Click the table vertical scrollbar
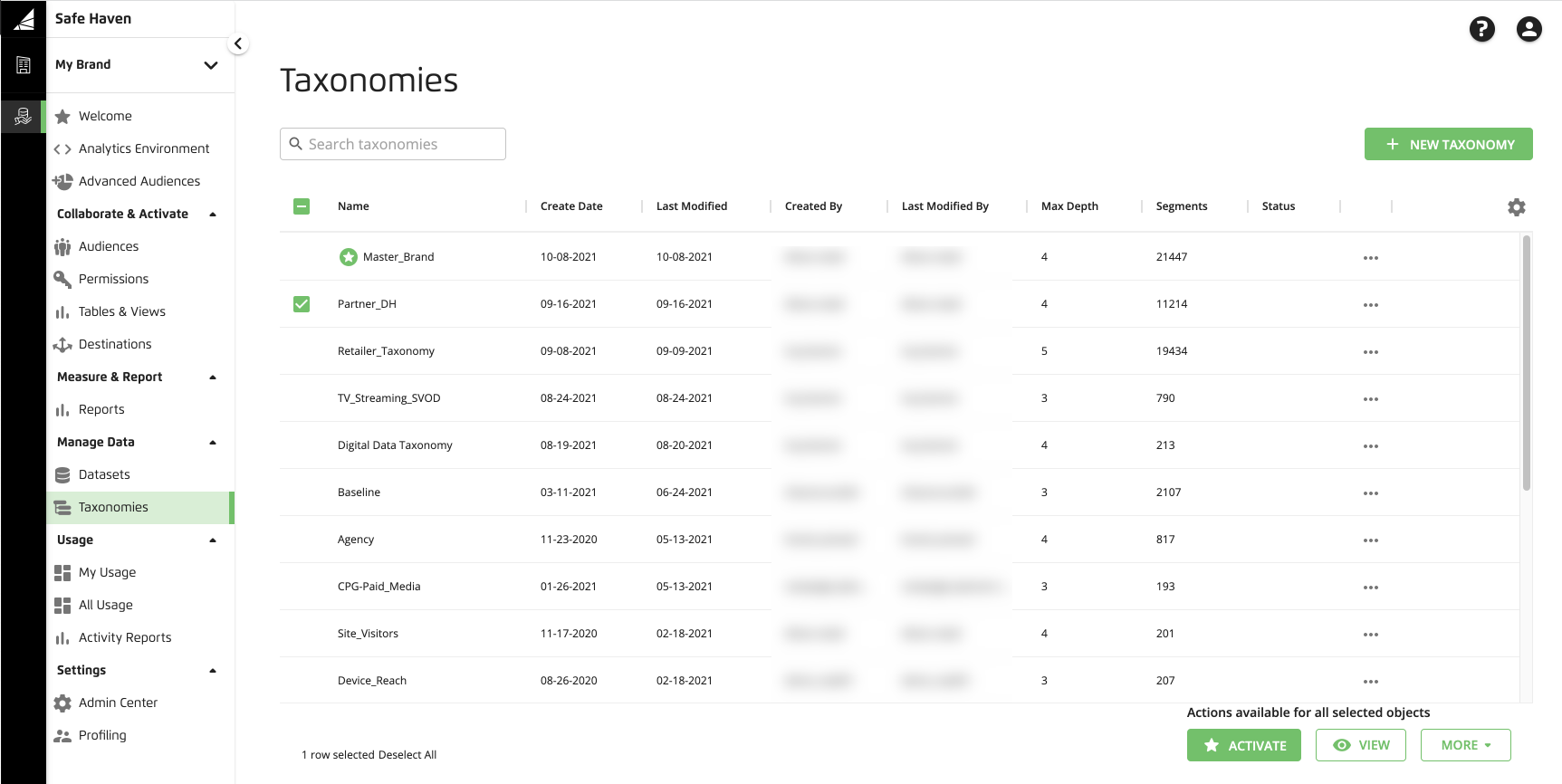The width and height of the screenshot is (1562, 784). (1526, 362)
